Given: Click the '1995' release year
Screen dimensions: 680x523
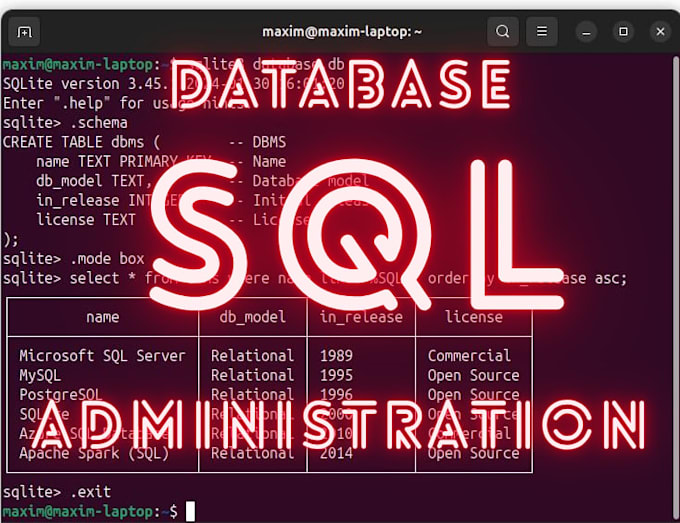Looking at the screenshot, I should coord(337,376).
